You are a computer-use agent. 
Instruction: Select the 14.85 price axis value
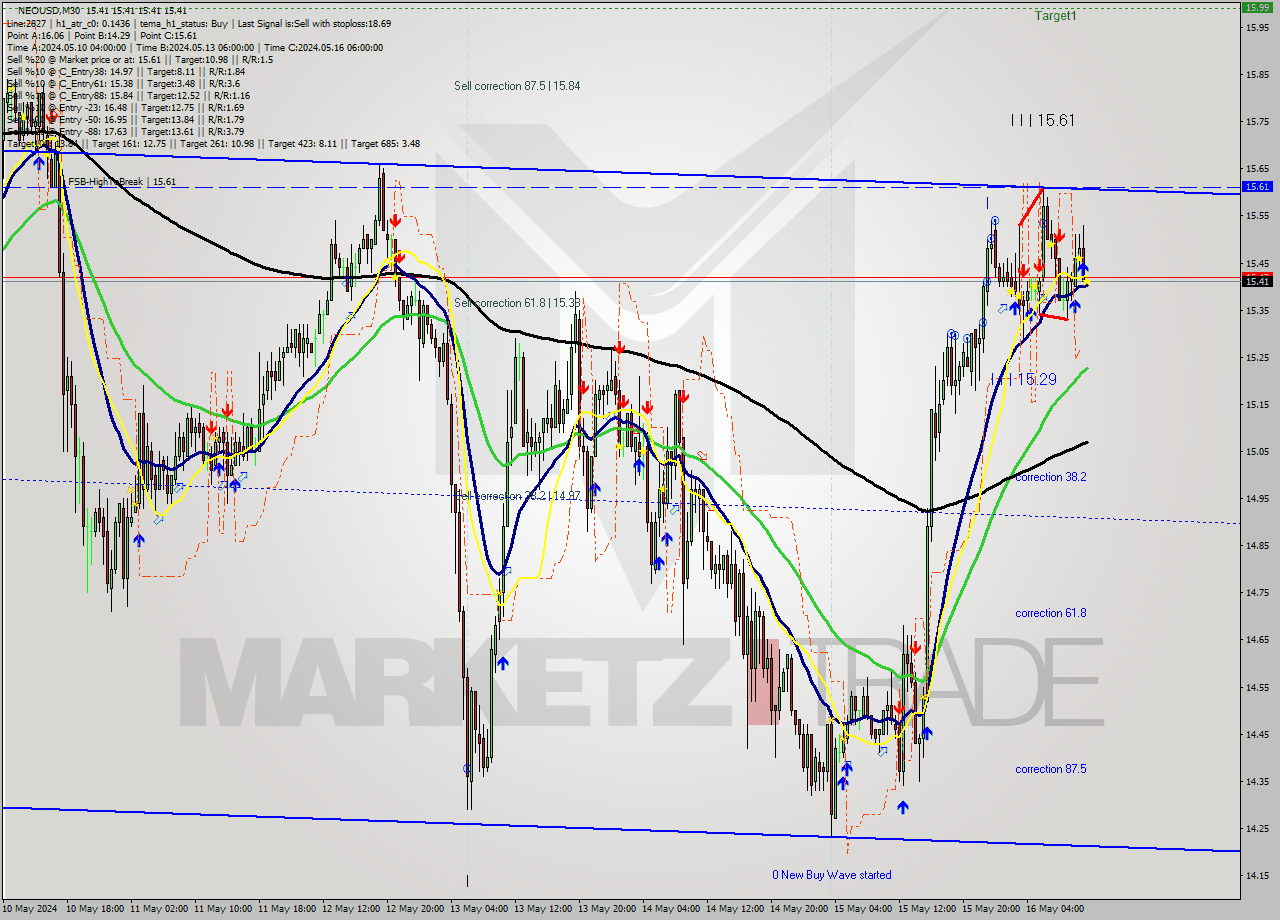tap(1257, 545)
